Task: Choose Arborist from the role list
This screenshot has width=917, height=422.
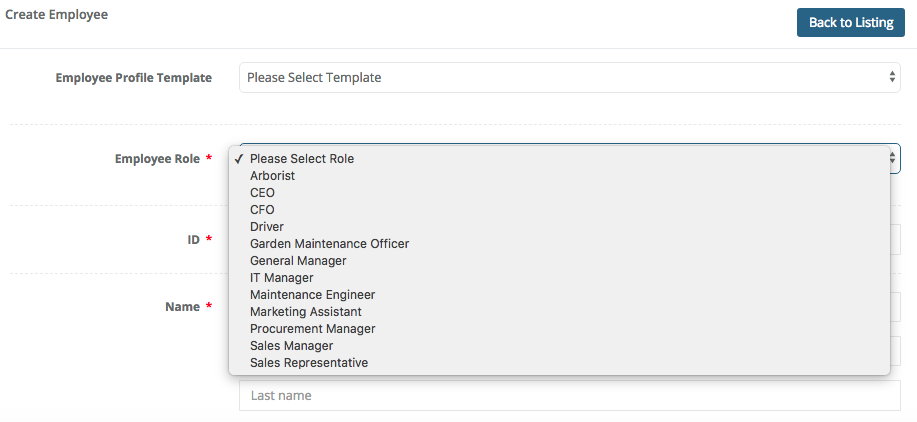Action: pyautogui.click(x=272, y=176)
